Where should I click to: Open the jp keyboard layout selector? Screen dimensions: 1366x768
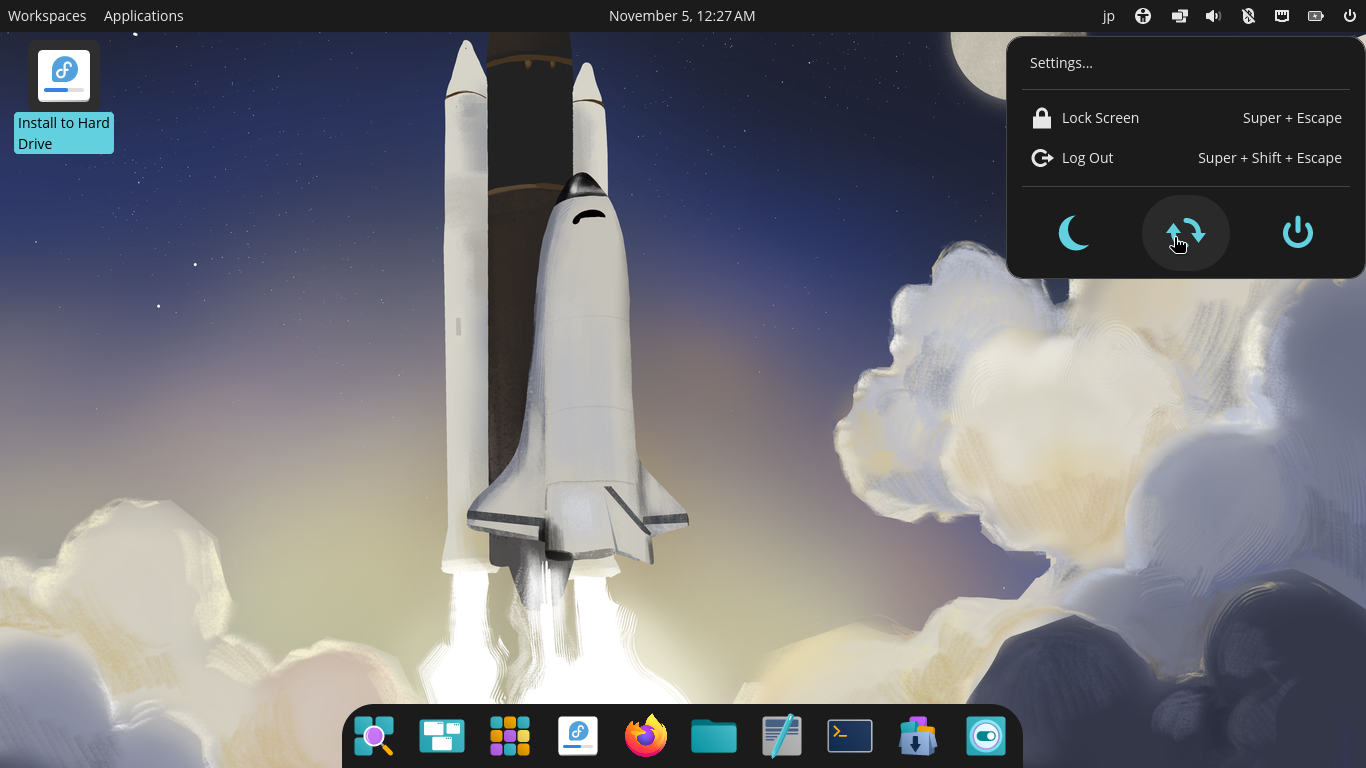[x=1108, y=16]
